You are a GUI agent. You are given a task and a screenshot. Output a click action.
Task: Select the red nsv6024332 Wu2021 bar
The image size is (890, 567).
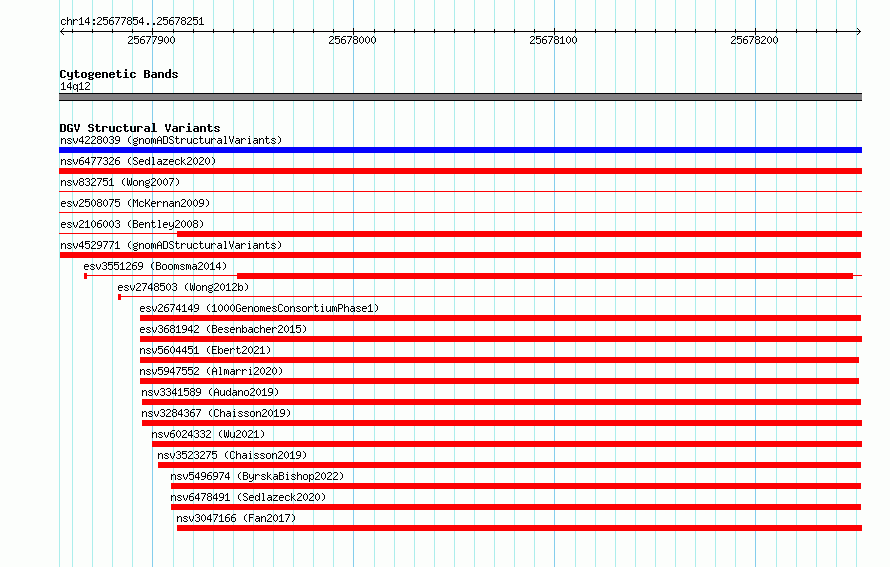click(x=507, y=444)
